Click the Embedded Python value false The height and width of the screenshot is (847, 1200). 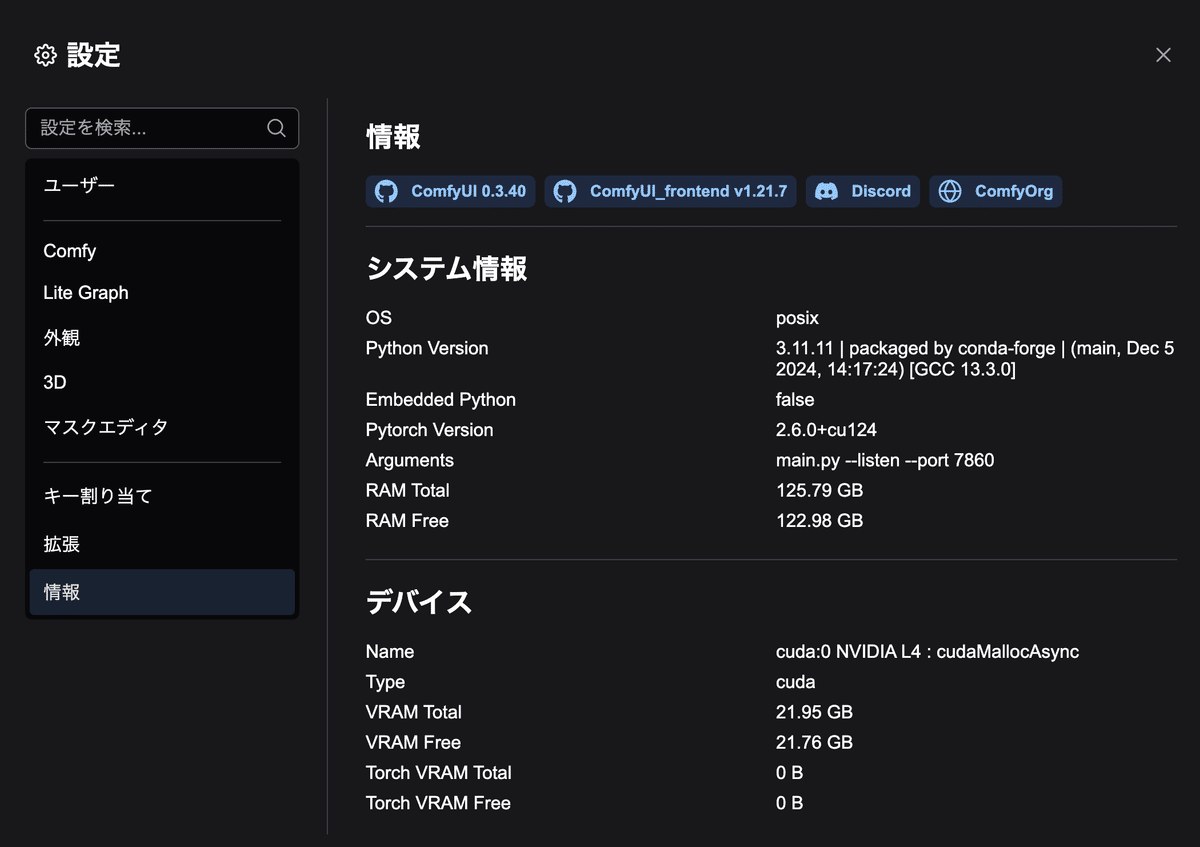click(795, 399)
